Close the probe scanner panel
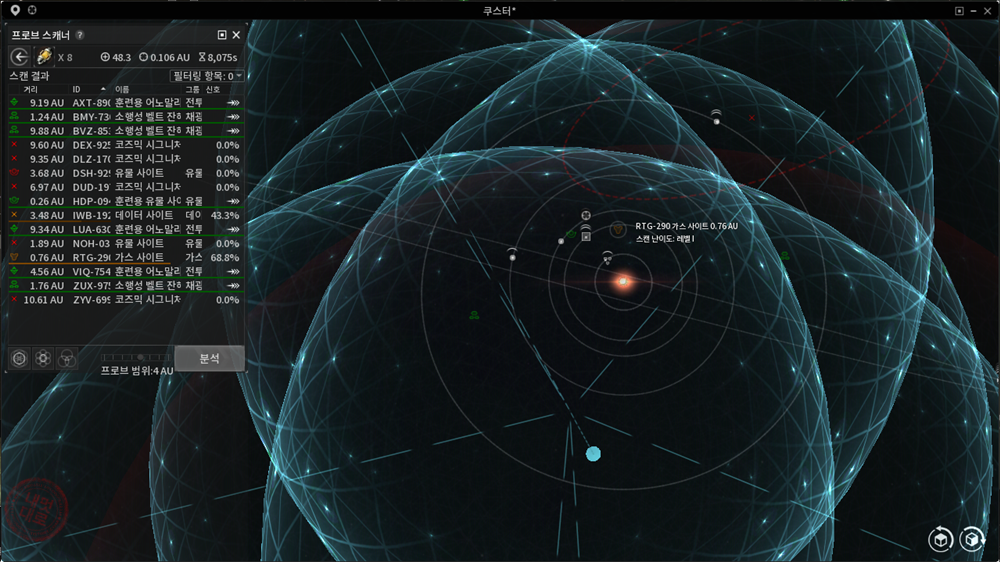Viewport: 1000px width, 562px height. [236, 35]
